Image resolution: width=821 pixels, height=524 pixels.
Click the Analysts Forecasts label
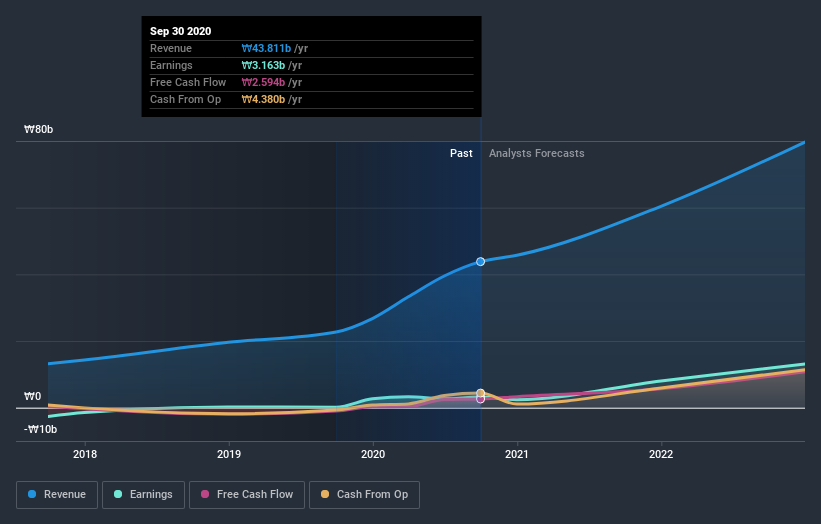[537, 153]
